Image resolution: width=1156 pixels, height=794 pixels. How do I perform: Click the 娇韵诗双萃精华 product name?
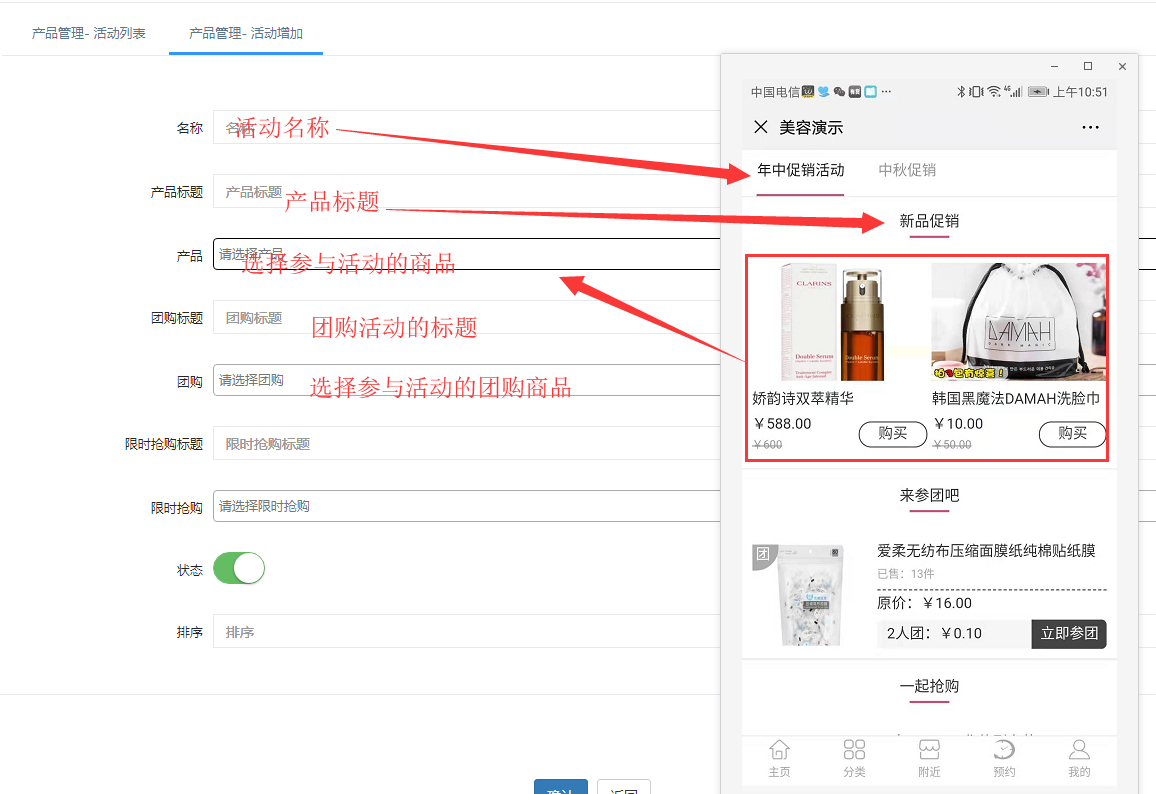pos(803,399)
